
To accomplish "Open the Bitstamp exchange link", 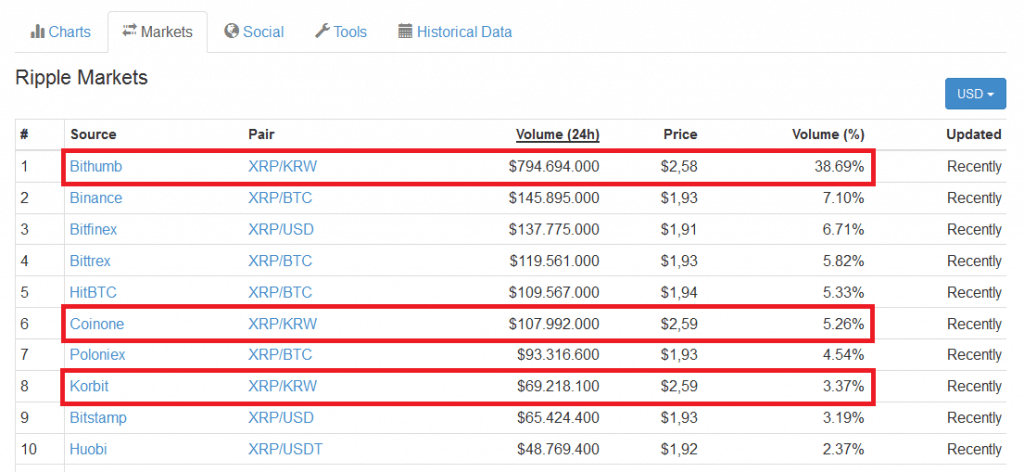I will 98,417.
